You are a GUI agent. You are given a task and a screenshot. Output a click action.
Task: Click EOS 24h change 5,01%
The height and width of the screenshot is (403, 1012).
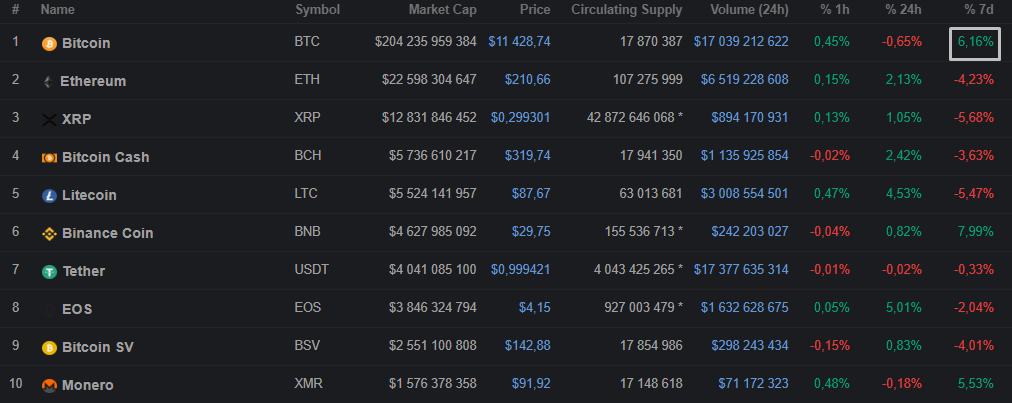tap(904, 308)
